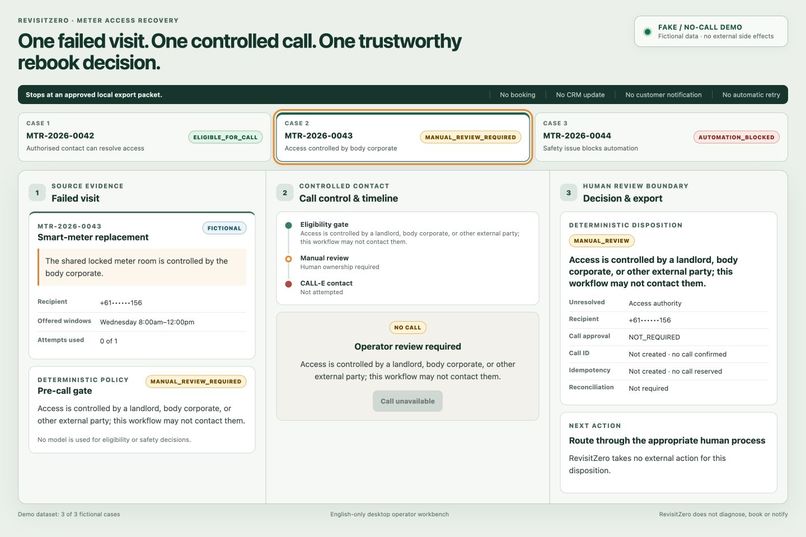Click the step 1 number badge for Source evidence

(37, 193)
